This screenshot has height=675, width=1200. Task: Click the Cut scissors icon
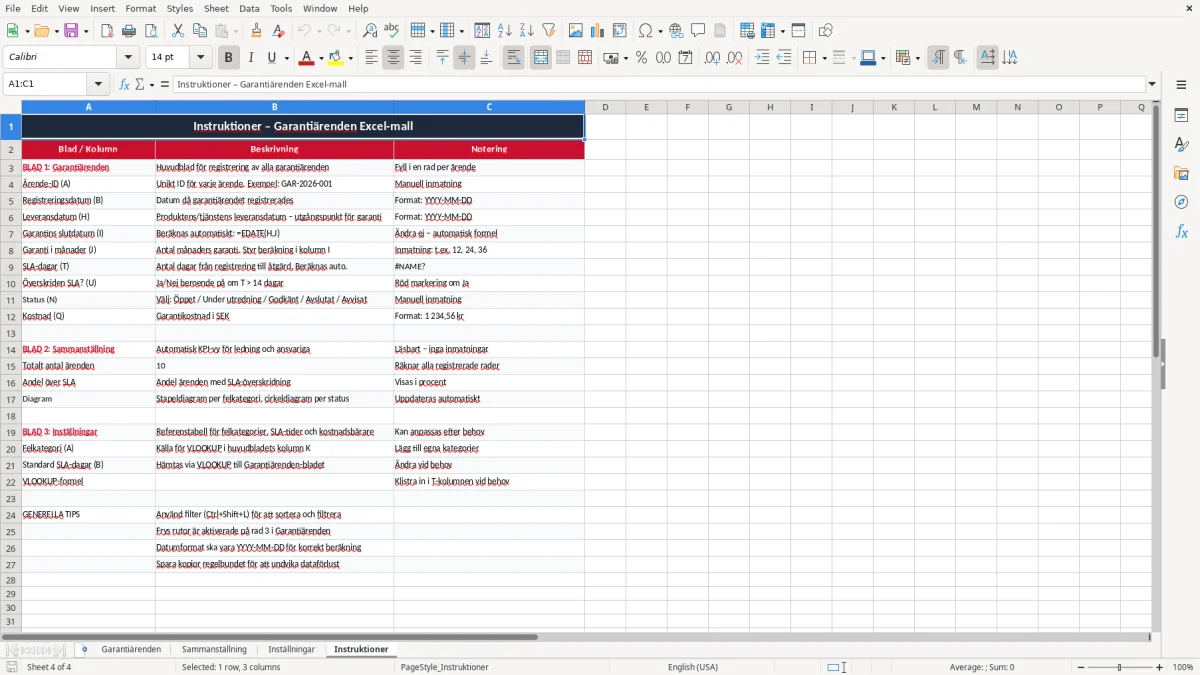(178, 30)
